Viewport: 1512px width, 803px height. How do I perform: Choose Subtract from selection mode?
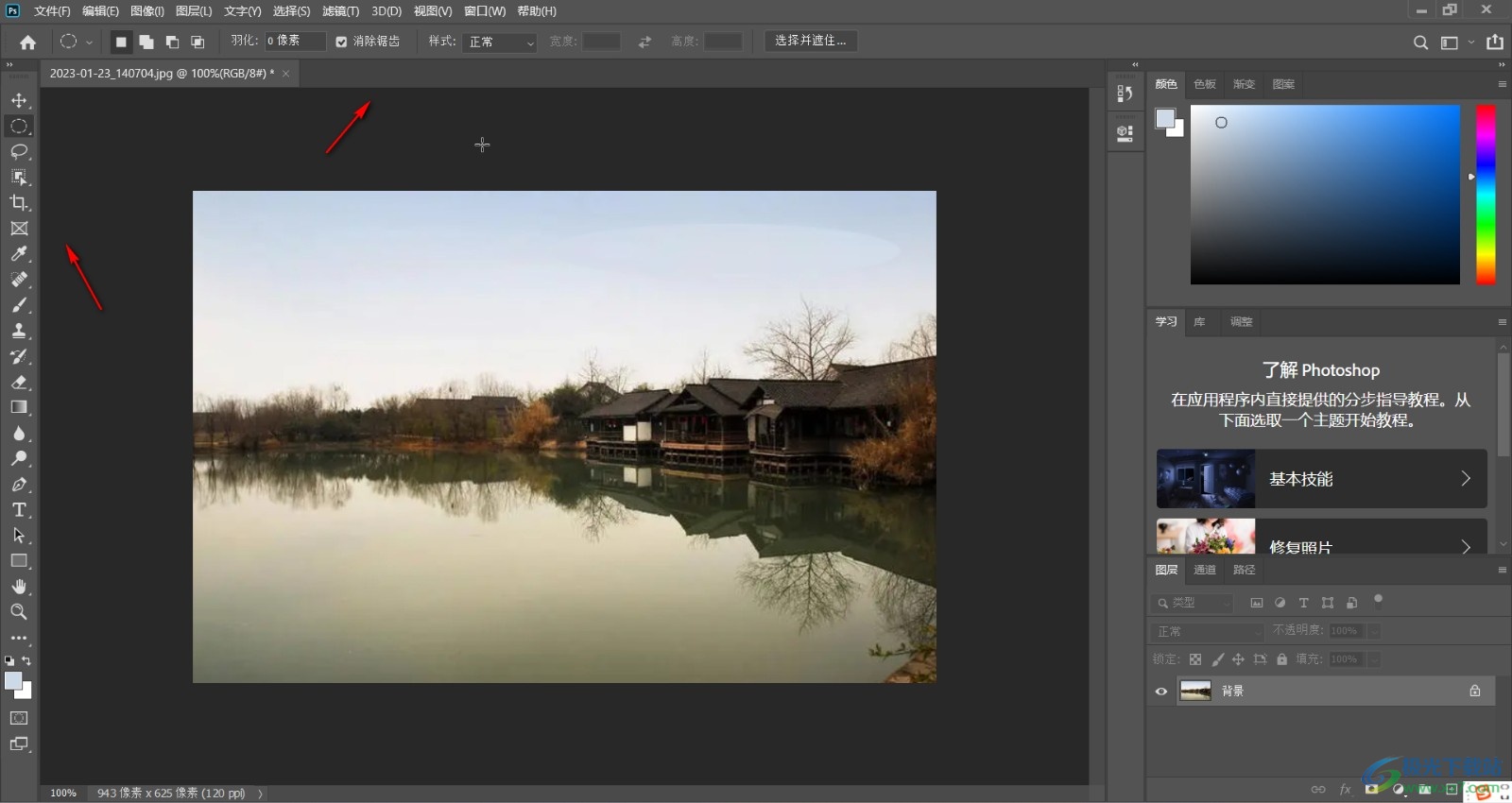pyautogui.click(x=172, y=42)
